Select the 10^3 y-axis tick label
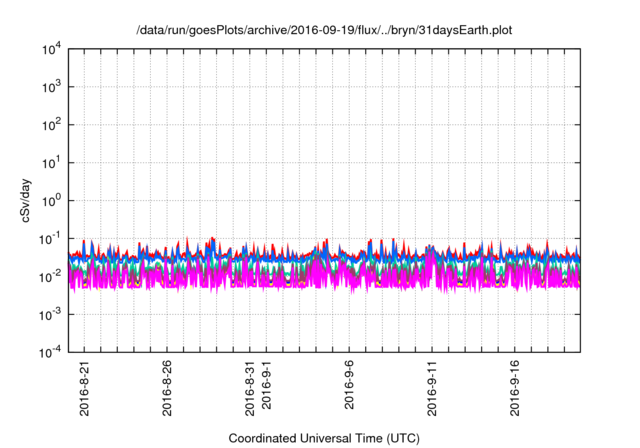This screenshot has height=448, width=640. (x=52, y=87)
